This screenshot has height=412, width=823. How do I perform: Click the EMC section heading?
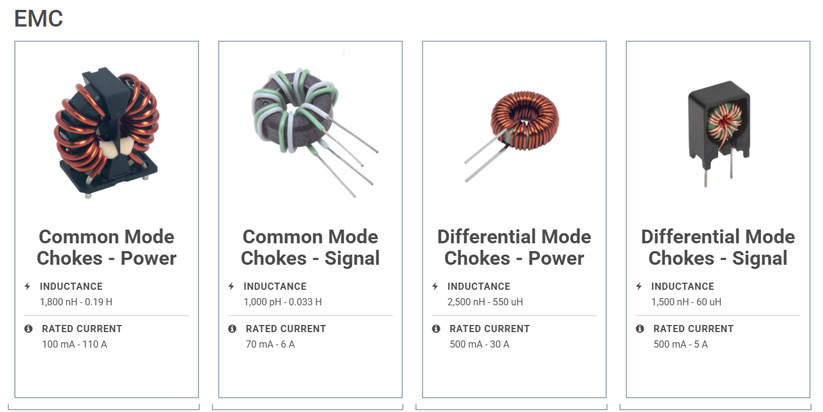click(x=38, y=19)
